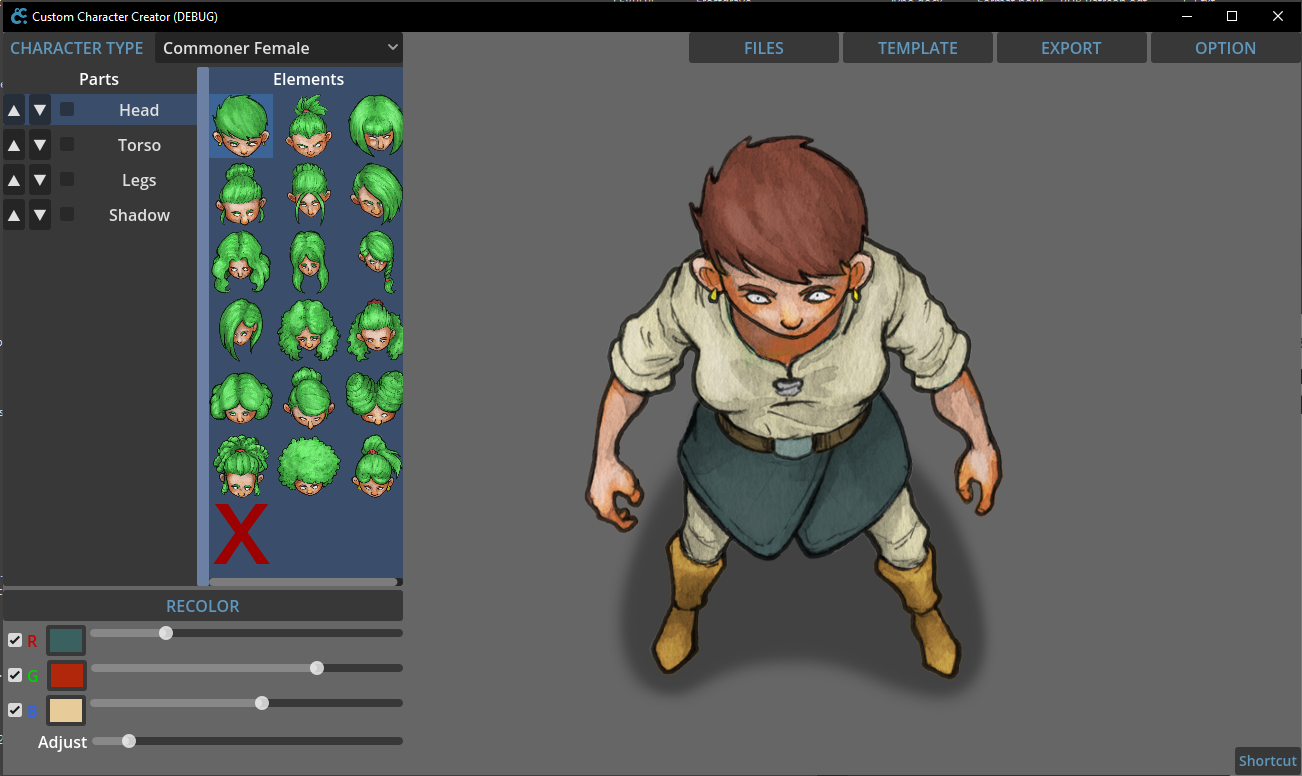The width and height of the screenshot is (1302, 776).
Task: Click the Elements panel horizontal scrollbar
Action: [x=303, y=581]
